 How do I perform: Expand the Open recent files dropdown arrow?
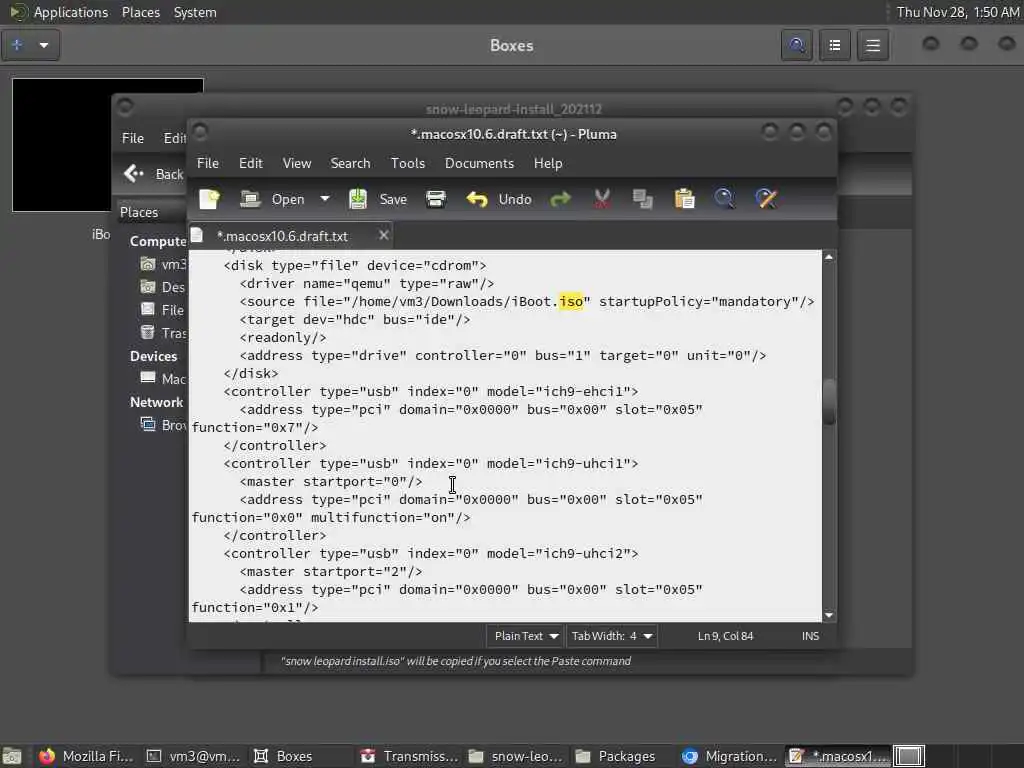click(x=325, y=199)
